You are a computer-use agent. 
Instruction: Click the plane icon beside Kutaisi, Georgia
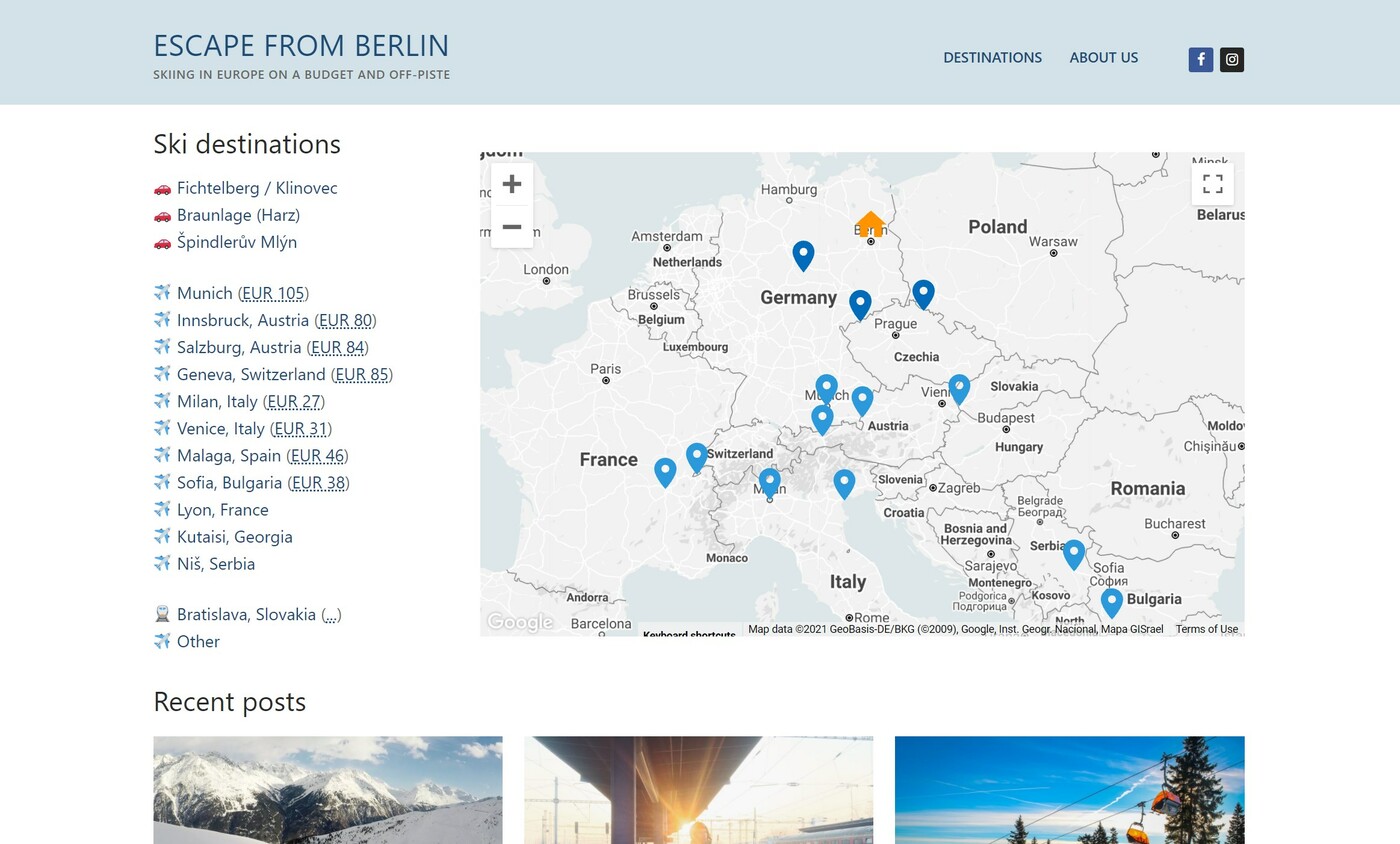tap(162, 536)
